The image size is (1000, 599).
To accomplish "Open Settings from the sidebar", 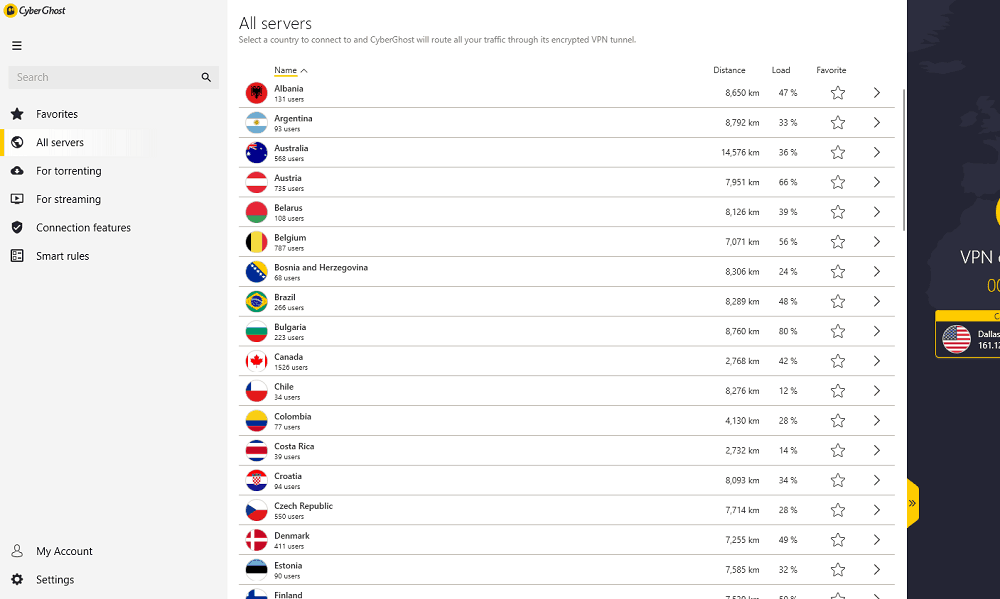I will coord(55,580).
